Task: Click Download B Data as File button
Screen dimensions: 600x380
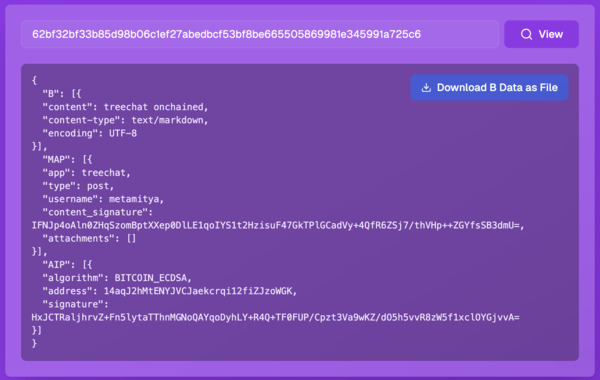Action: (489, 88)
